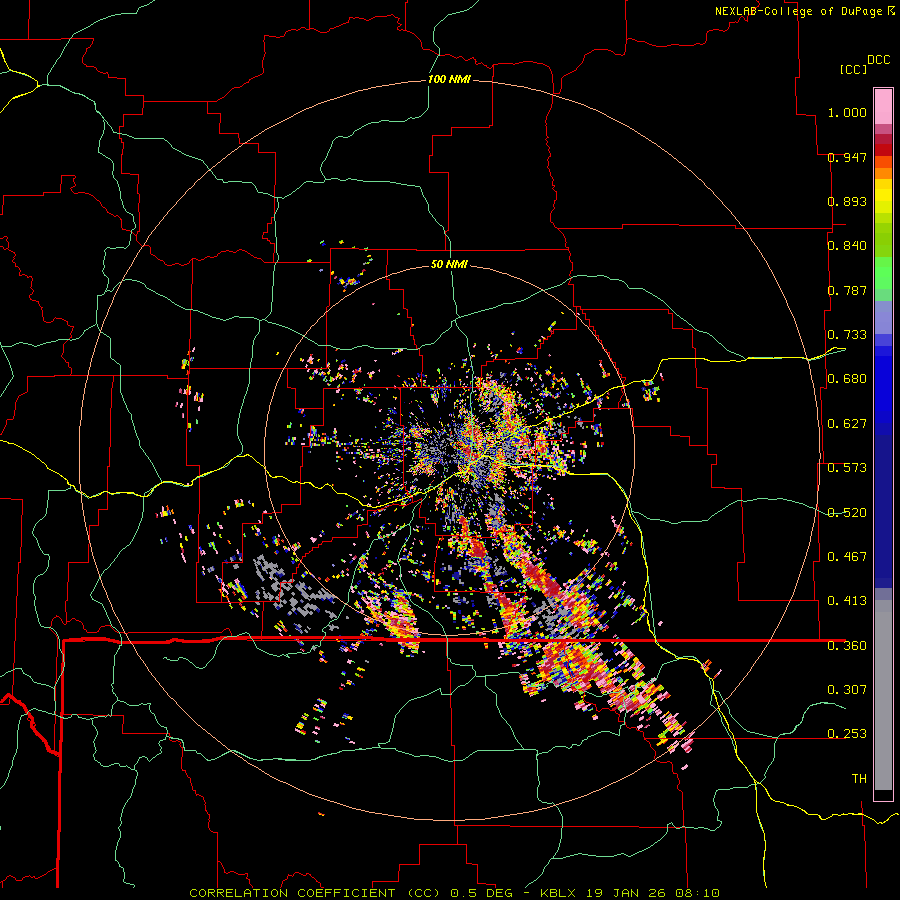Click the 19 JAN 26 date text
900x900 pixels.
coord(624,893)
